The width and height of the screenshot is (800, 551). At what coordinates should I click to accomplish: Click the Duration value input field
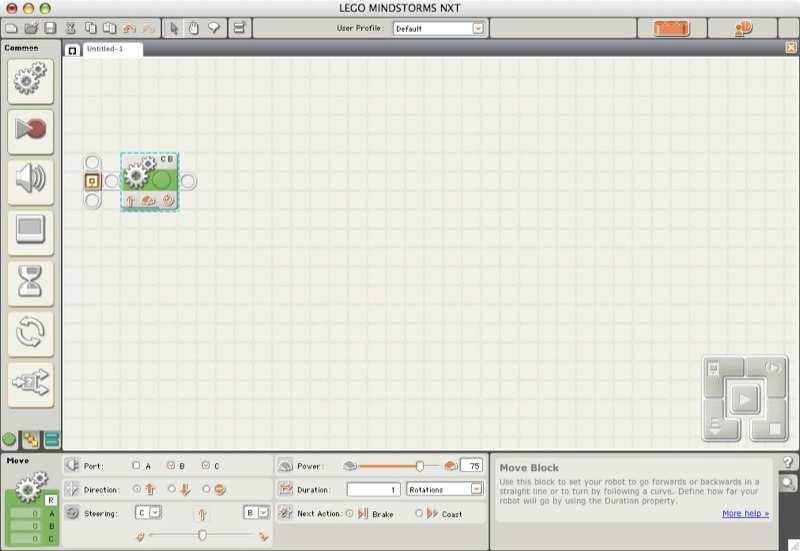point(373,489)
